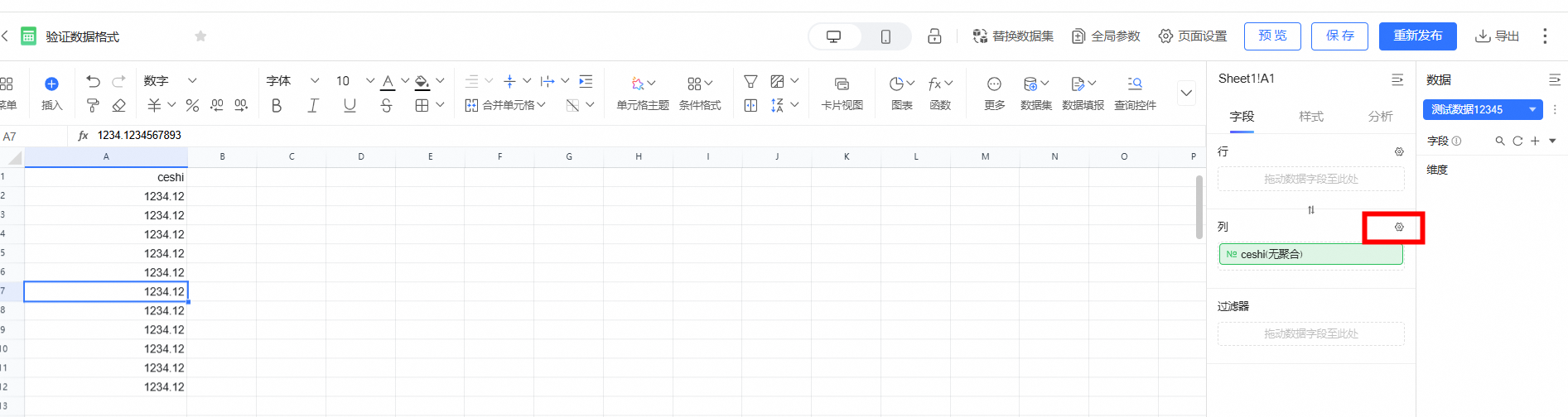Image resolution: width=1568 pixels, height=417 pixels.
Task: Click the 重新发布 republish button
Action: [x=1417, y=36]
